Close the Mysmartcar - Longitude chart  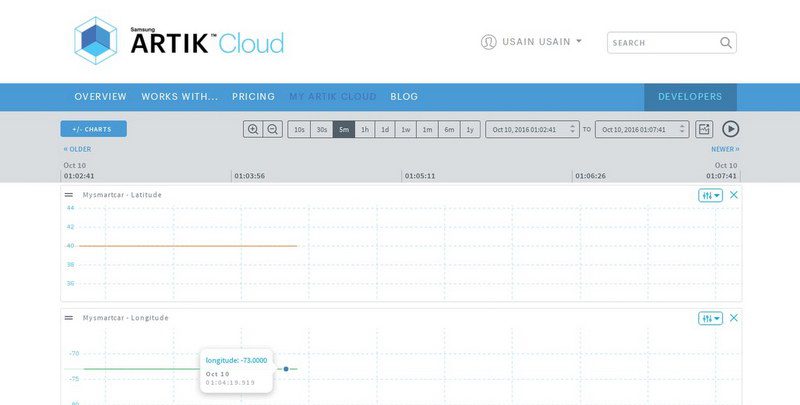[x=734, y=318]
